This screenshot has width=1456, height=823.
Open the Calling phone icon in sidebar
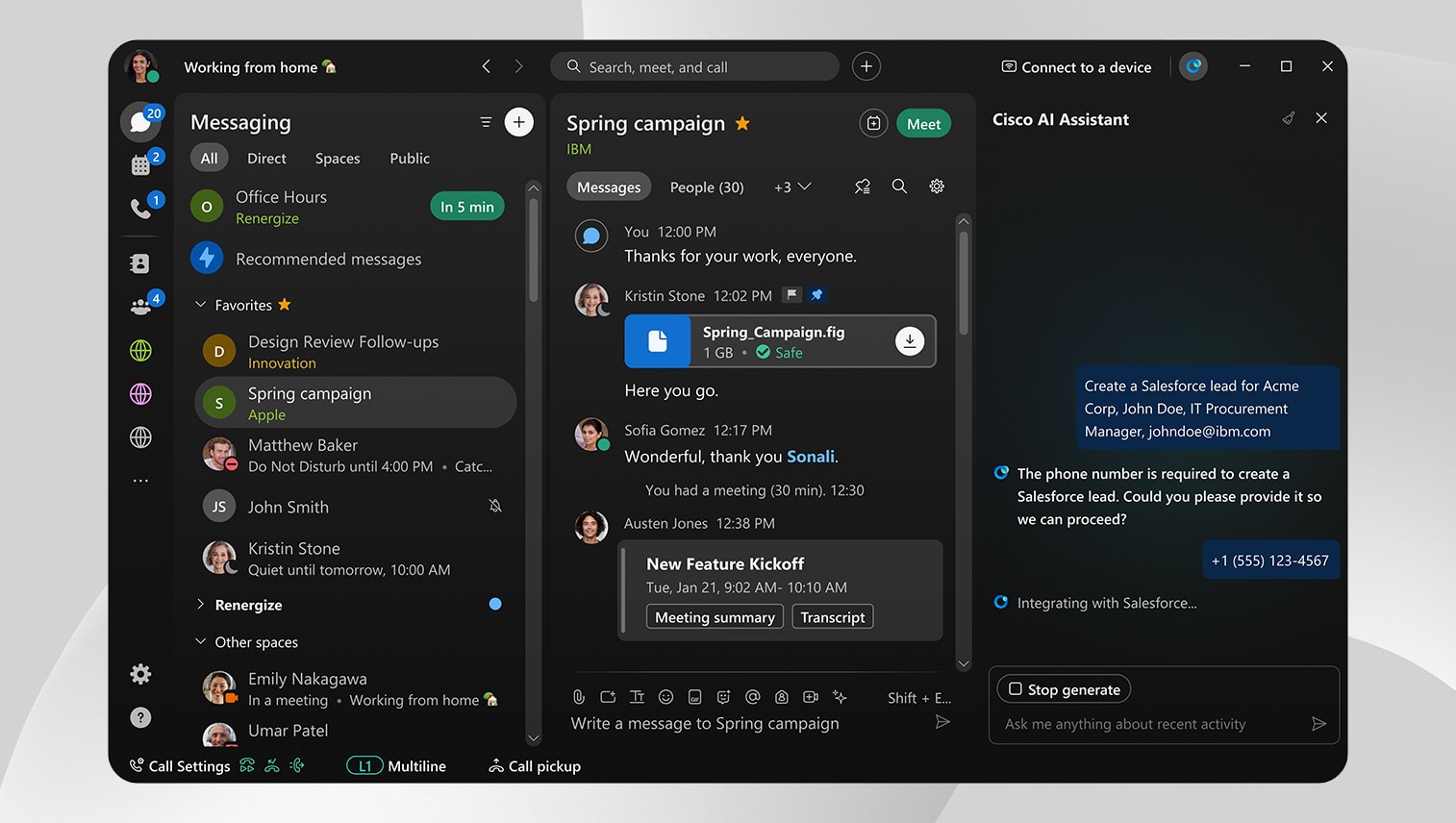click(140, 209)
